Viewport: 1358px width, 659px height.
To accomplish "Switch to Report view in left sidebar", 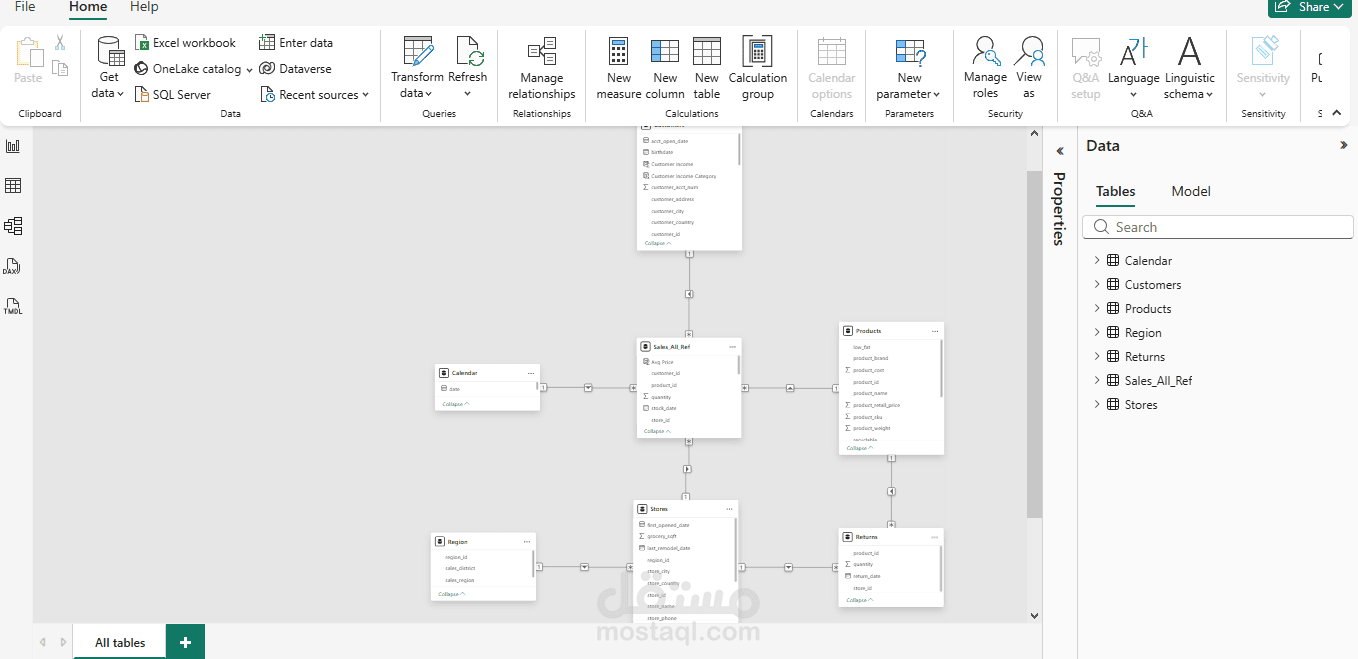I will [13, 146].
